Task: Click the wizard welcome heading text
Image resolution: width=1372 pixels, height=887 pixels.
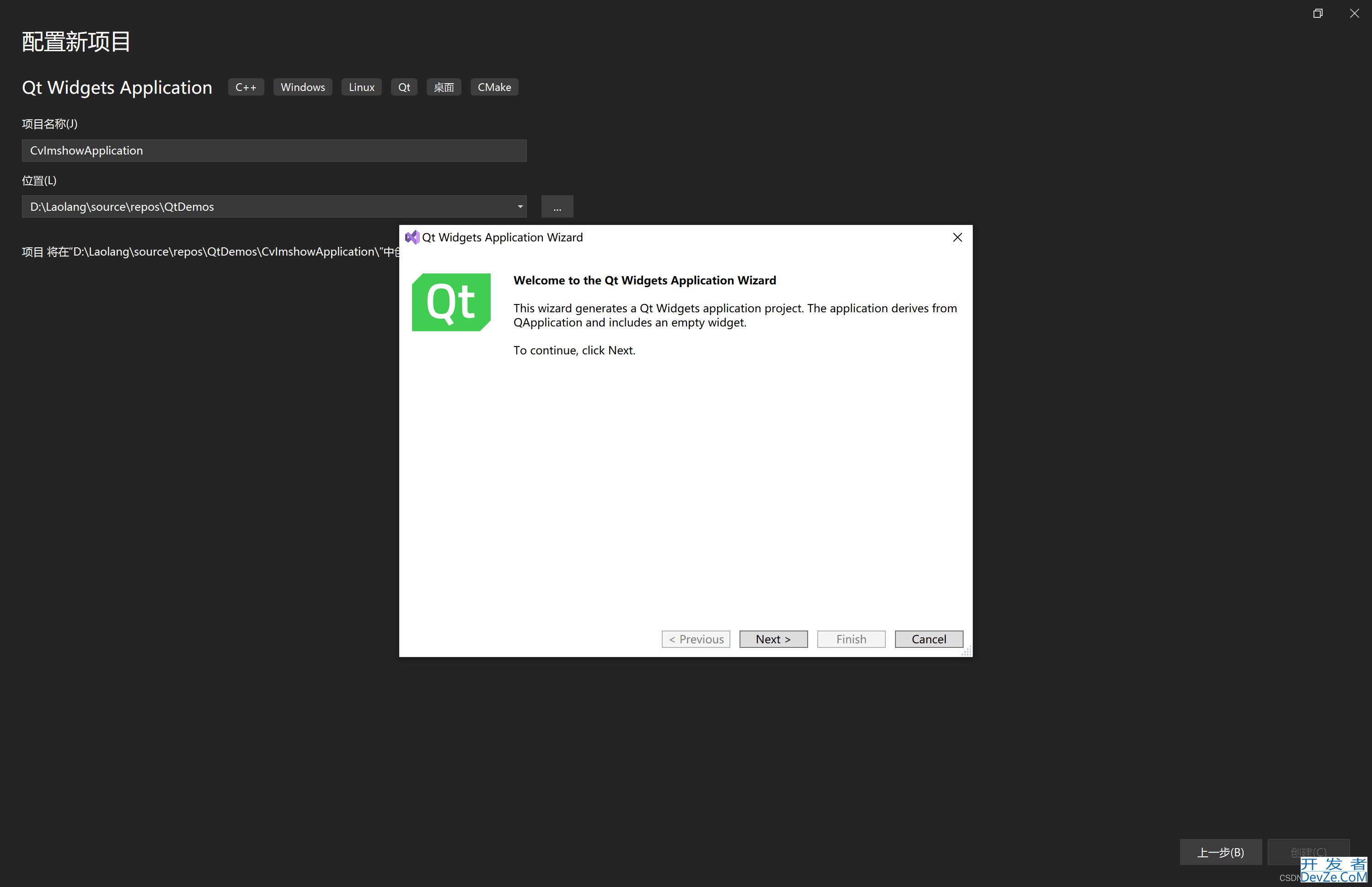Action: pyautogui.click(x=644, y=280)
